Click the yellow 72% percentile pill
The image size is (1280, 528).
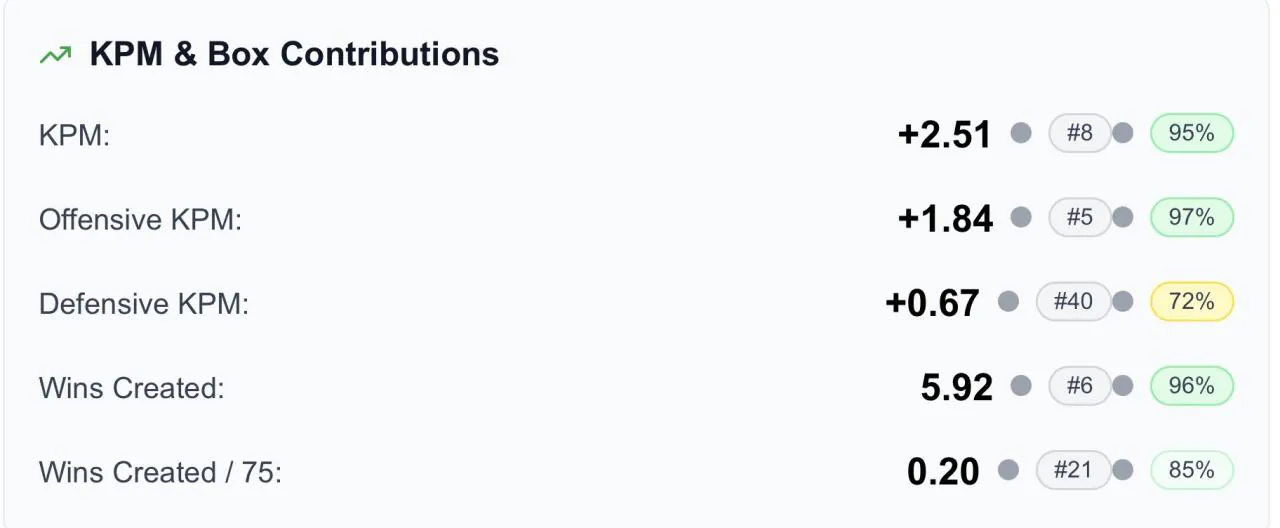(1192, 301)
